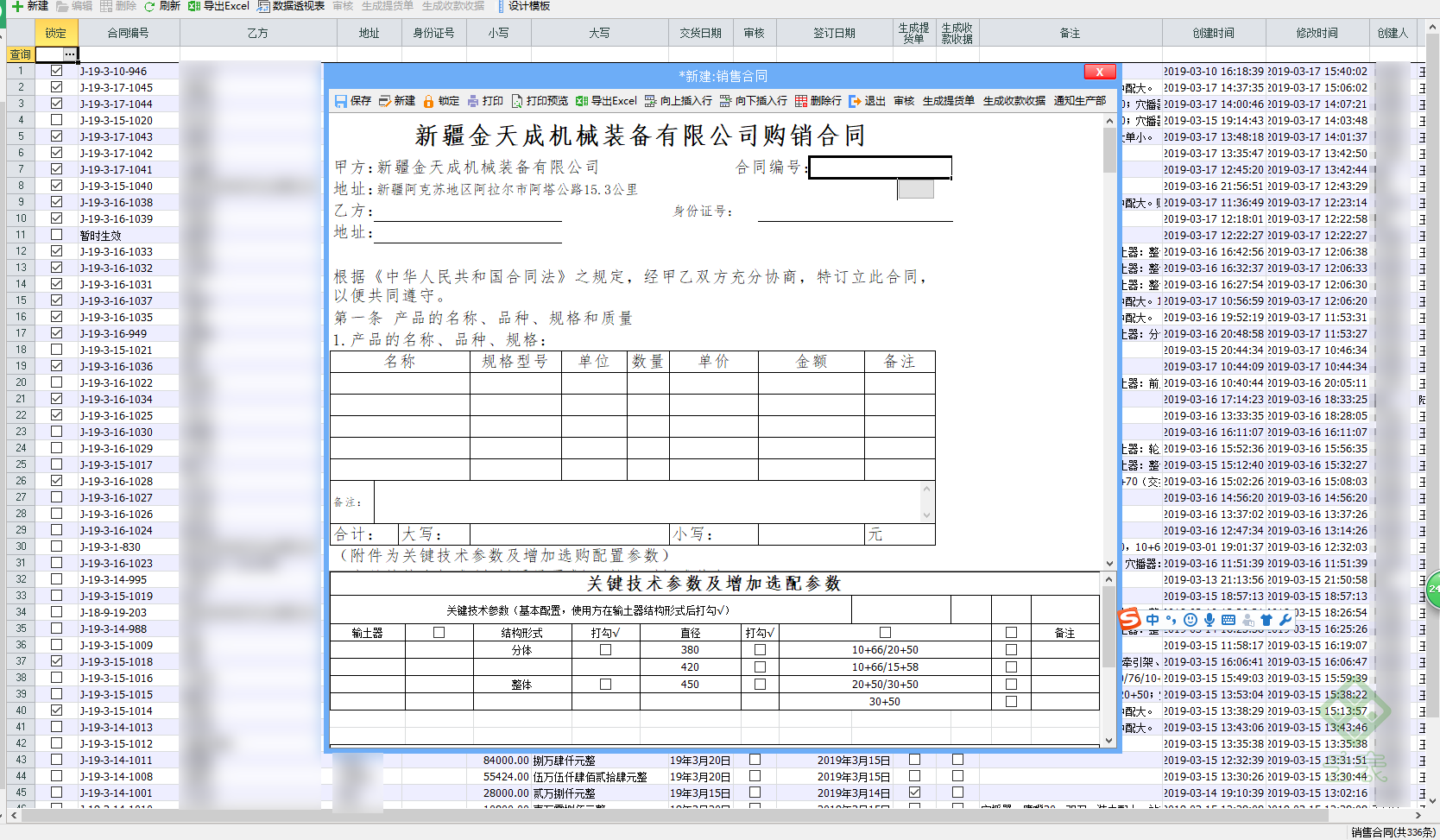Viewport: 1440px width, 840px height.
Task: Click the green plus New (新建) icon in the main toolbar
Action: (x=17, y=6)
